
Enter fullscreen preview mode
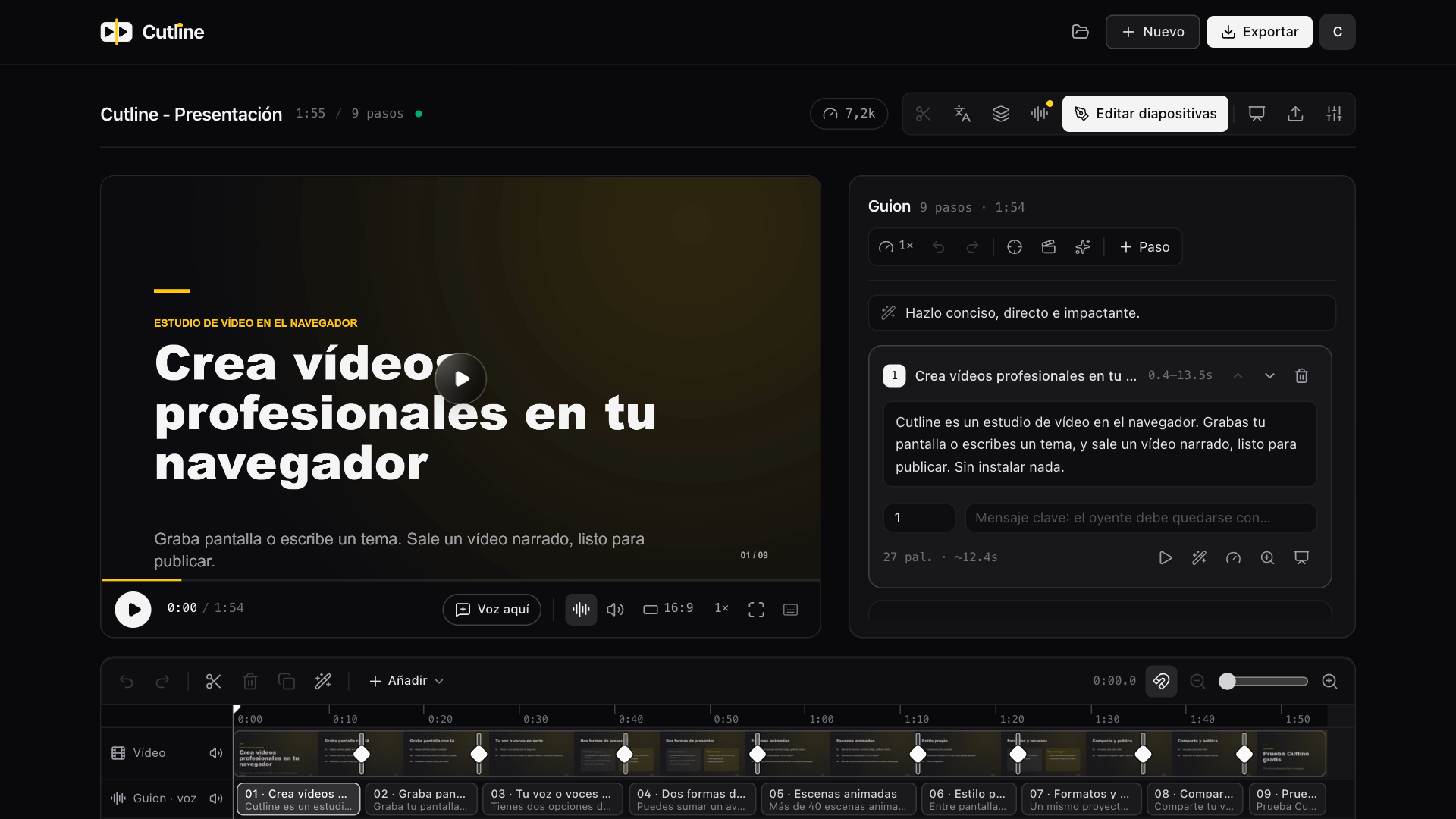[x=756, y=610]
